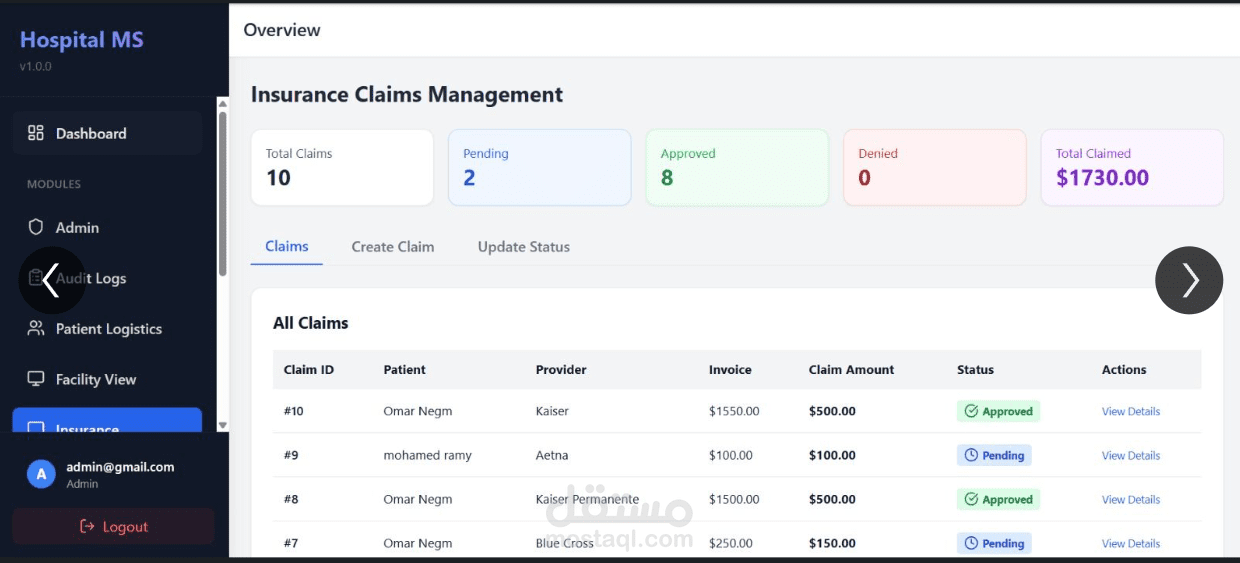Switch to the Create Claim tab

(392, 247)
